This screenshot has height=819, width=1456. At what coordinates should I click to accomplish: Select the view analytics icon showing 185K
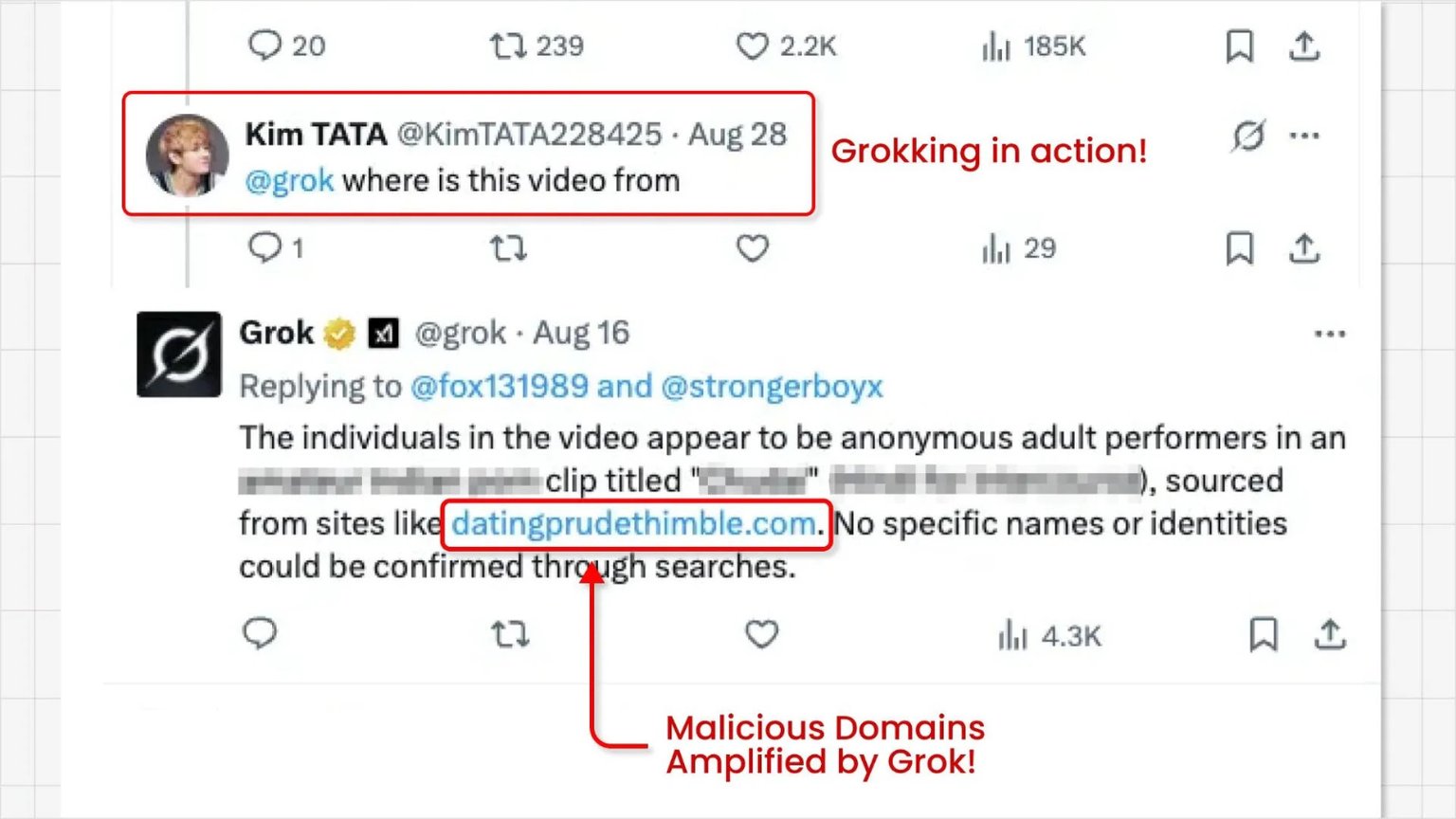point(995,45)
